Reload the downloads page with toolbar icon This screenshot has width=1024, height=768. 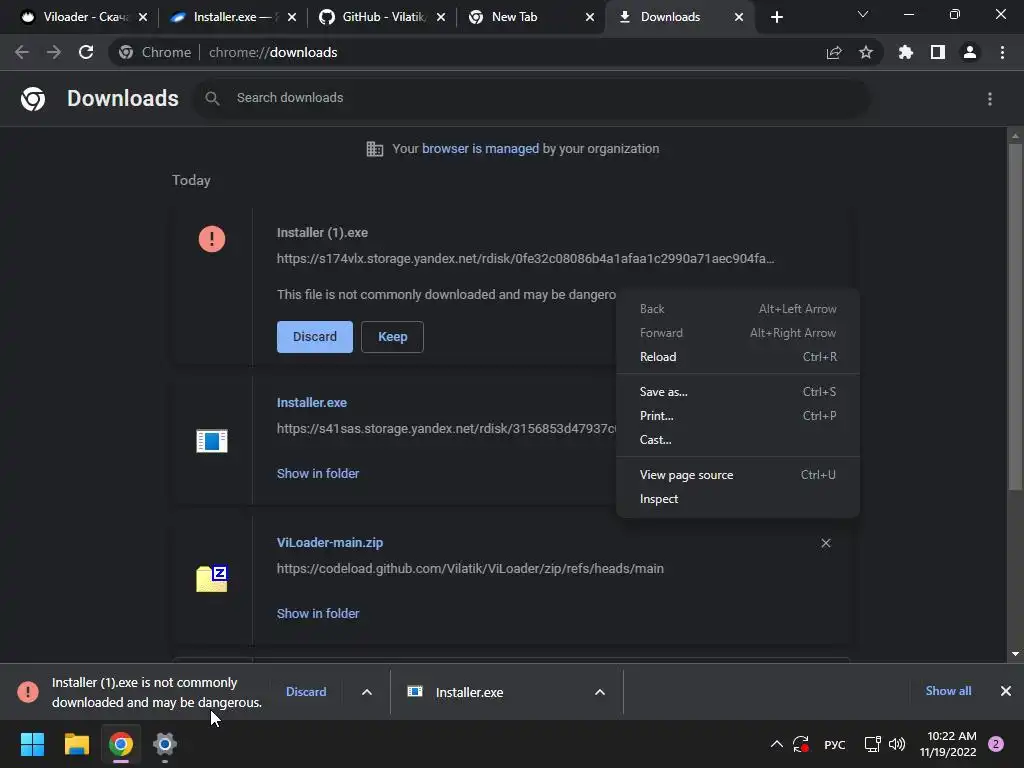click(x=86, y=52)
